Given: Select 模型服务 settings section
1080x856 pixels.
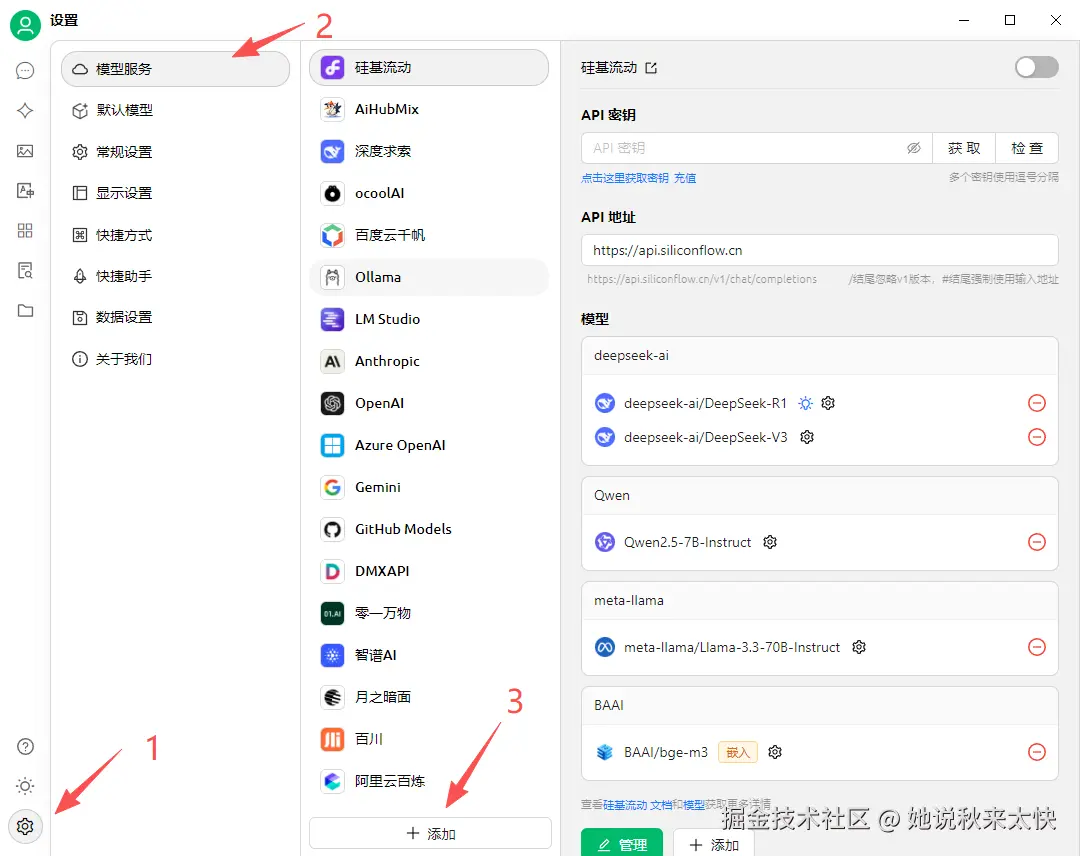Looking at the screenshot, I should point(176,69).
